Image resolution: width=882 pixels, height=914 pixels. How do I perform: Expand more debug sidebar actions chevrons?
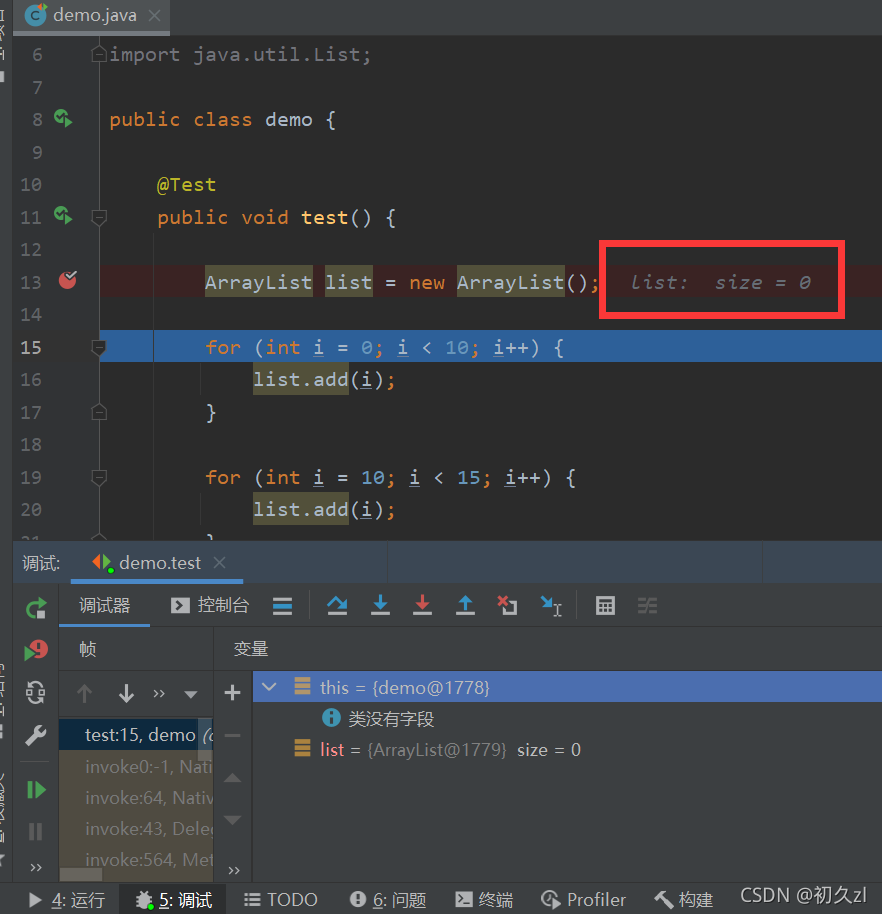pos(36,867)
